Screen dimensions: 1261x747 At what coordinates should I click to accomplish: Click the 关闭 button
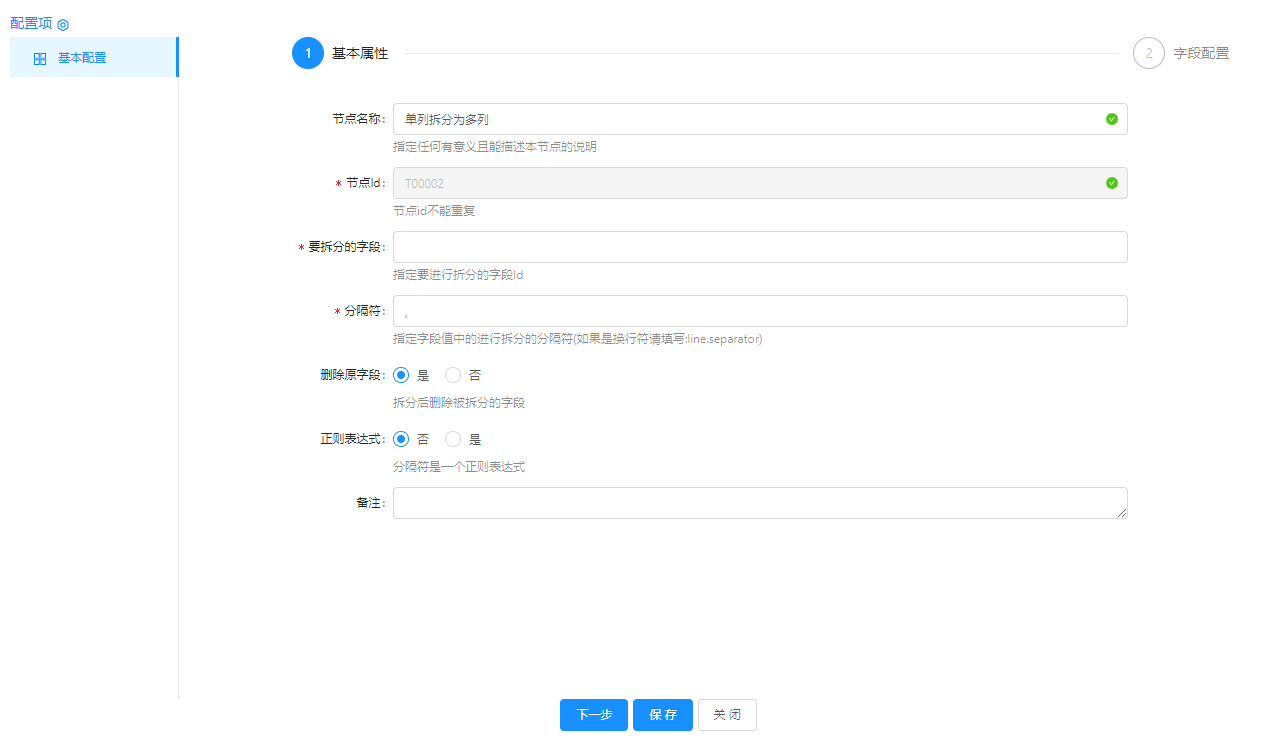[x=727, y=715]
